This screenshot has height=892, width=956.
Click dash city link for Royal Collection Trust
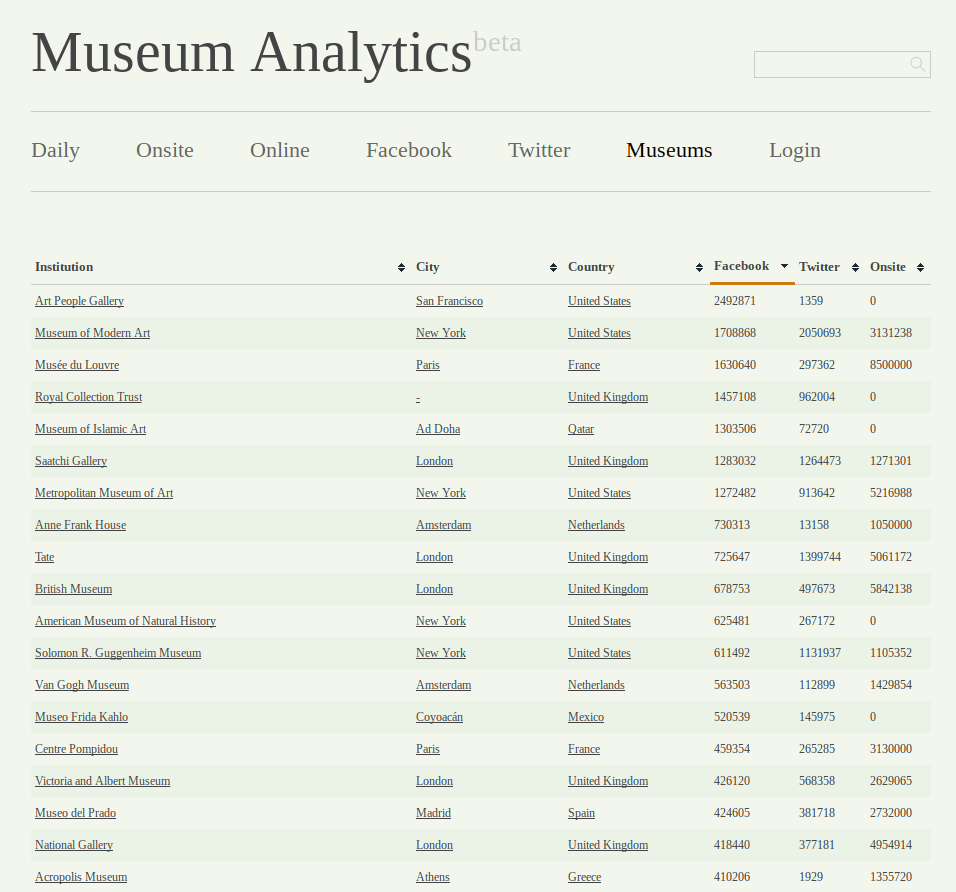(x=418, y=398)
